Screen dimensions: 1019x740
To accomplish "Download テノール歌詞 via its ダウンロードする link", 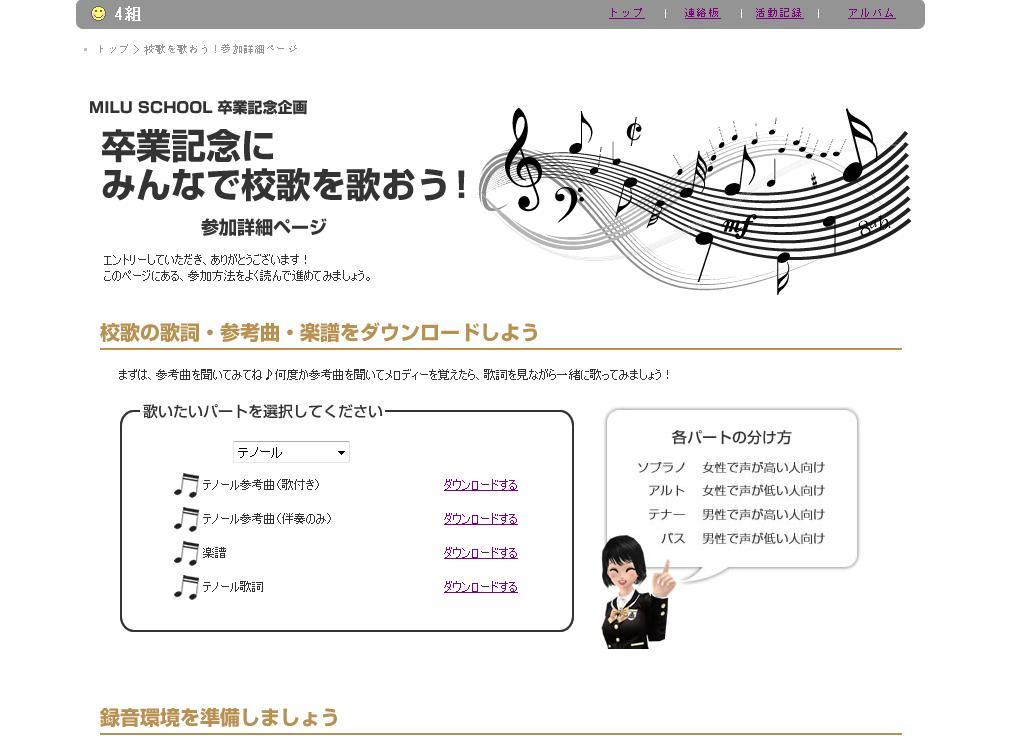I will click(x=480, y=587).
